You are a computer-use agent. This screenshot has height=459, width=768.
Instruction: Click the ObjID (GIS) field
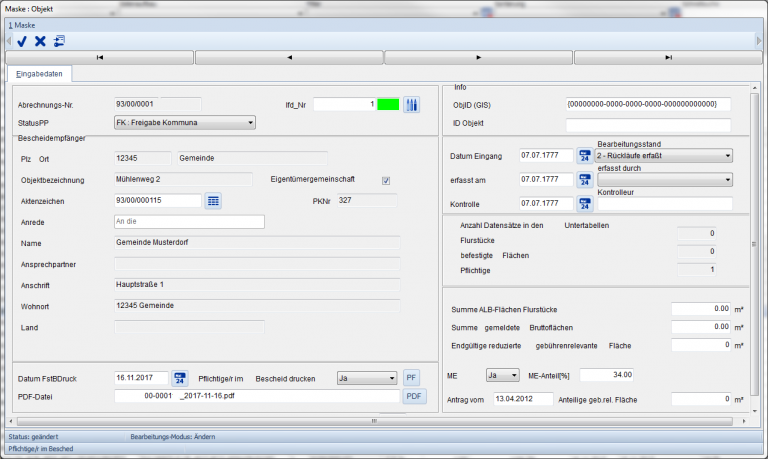click(648, 104)
